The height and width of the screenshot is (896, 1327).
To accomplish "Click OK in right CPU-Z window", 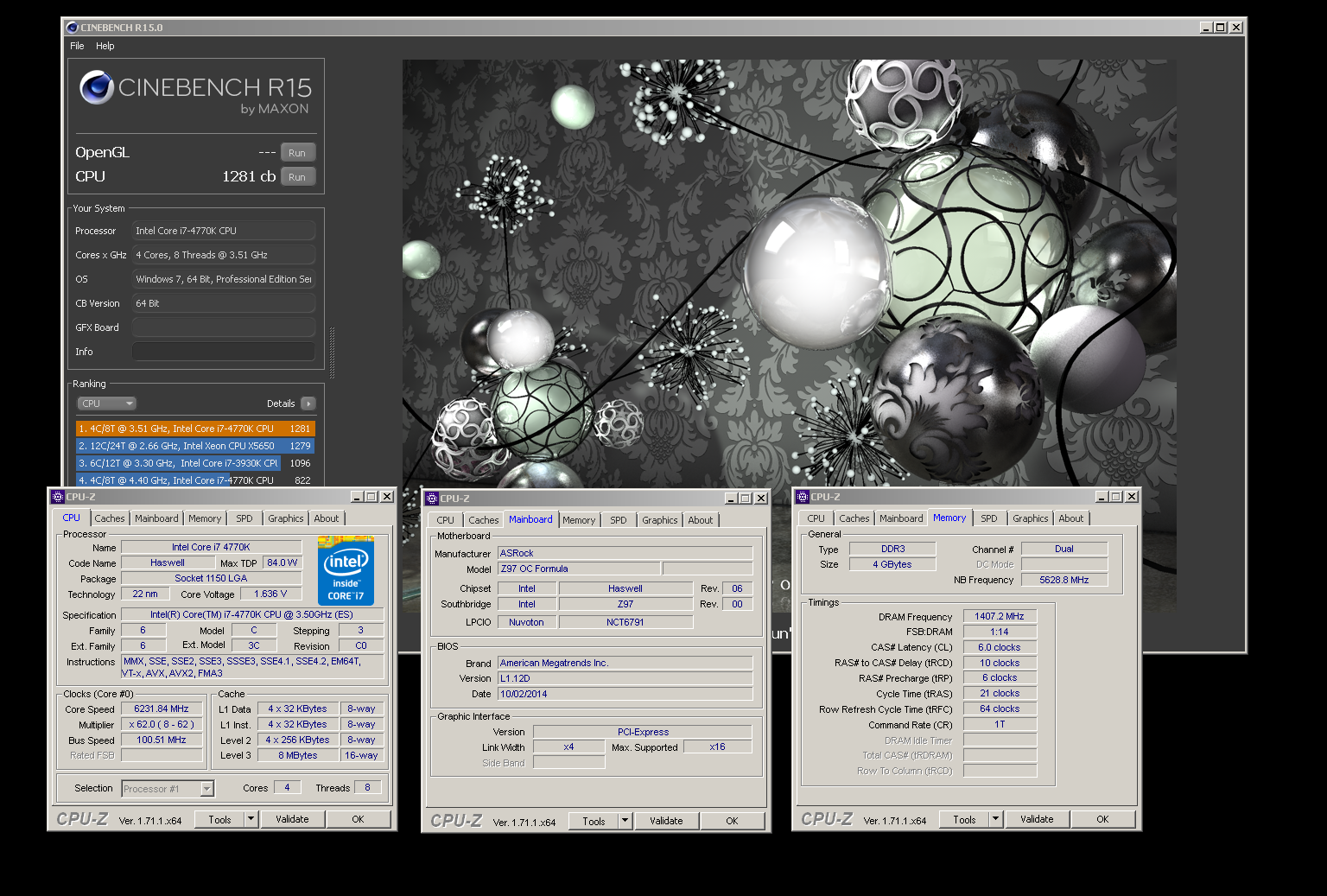I will coord(1102,819).
